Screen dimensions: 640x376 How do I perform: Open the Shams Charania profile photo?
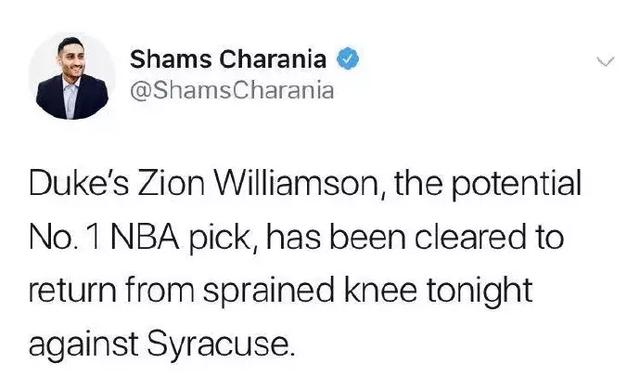(72, 77)
